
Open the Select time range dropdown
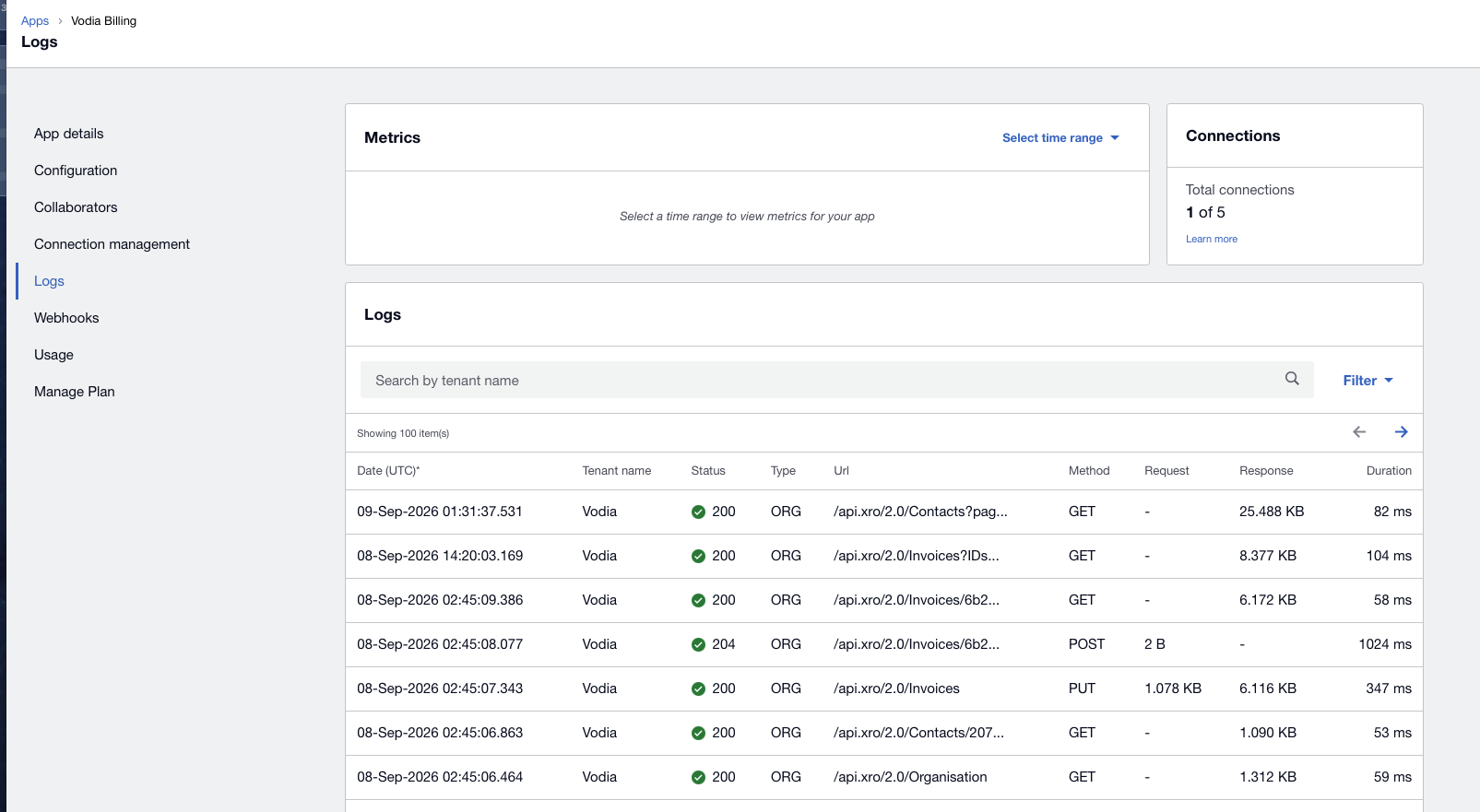pos(1060,138)
